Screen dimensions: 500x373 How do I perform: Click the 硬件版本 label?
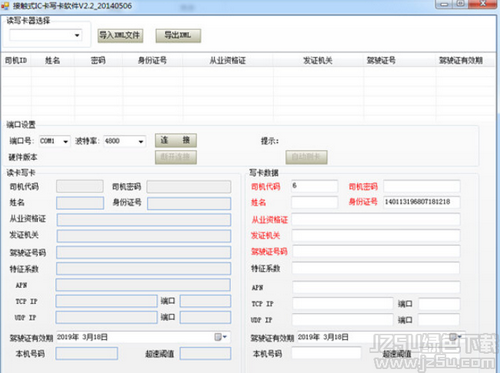(23, 157)
